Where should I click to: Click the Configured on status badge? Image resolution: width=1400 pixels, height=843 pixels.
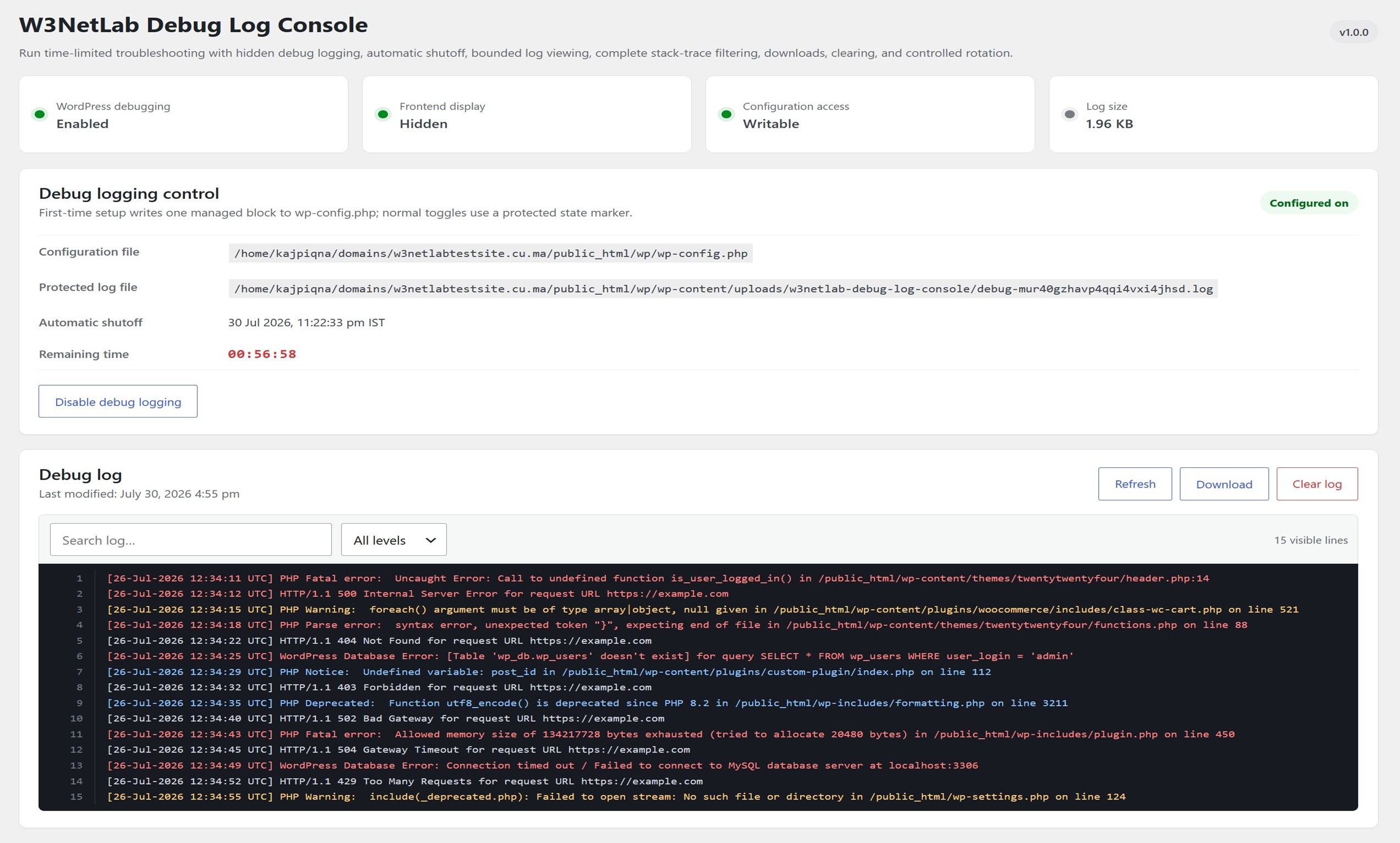pyautogui.click(x=1309, y=203)
